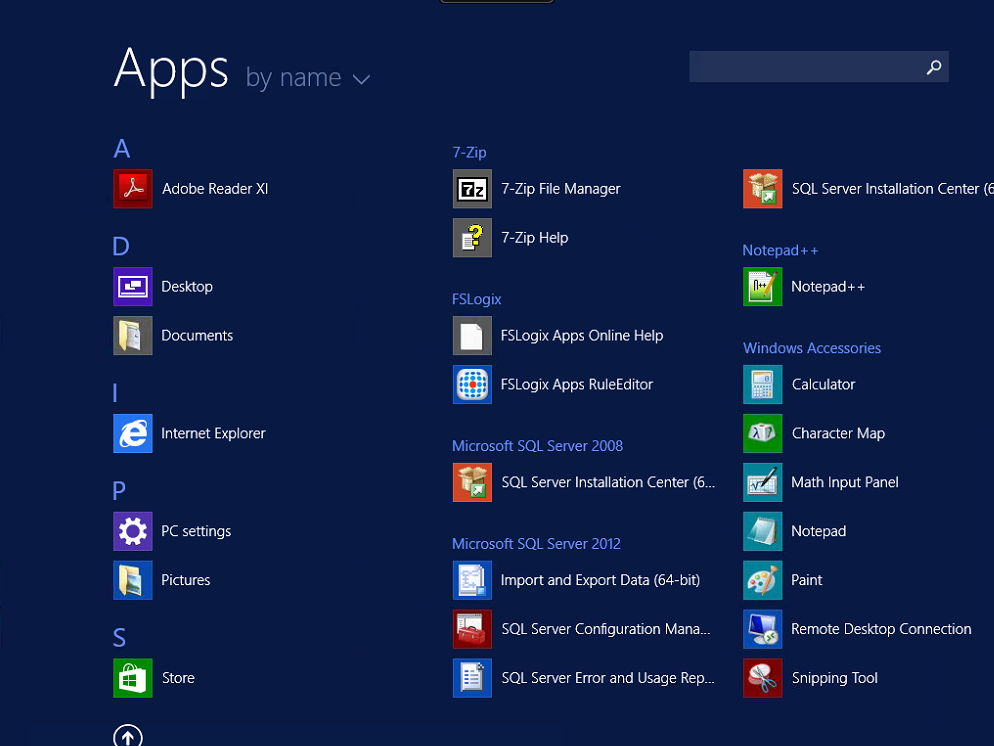Launch FSLogix Apps RuleEditor
Viewport: 994px width, 746px height.
point(553,385)
